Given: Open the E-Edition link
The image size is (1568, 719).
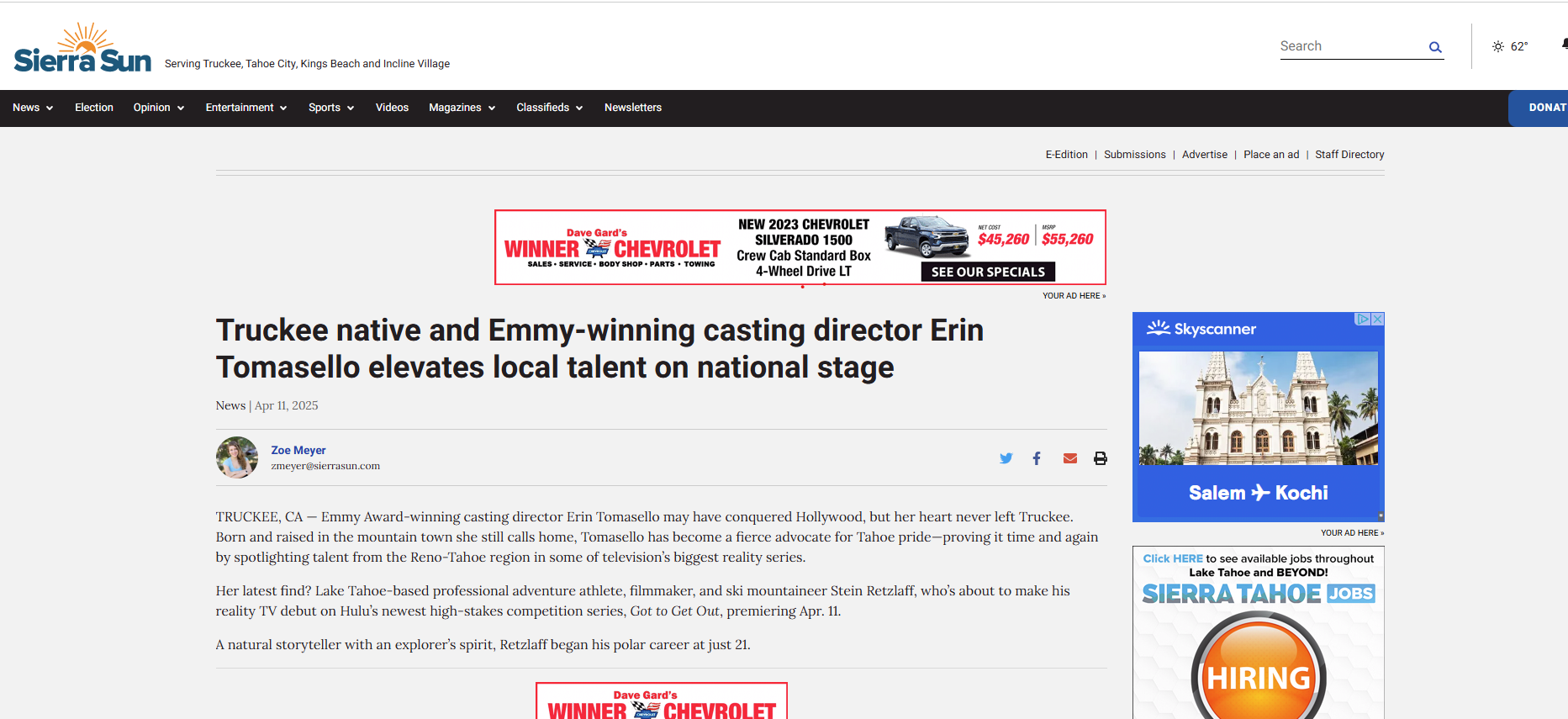Looking at the screenshot, I should [1066, 155].
